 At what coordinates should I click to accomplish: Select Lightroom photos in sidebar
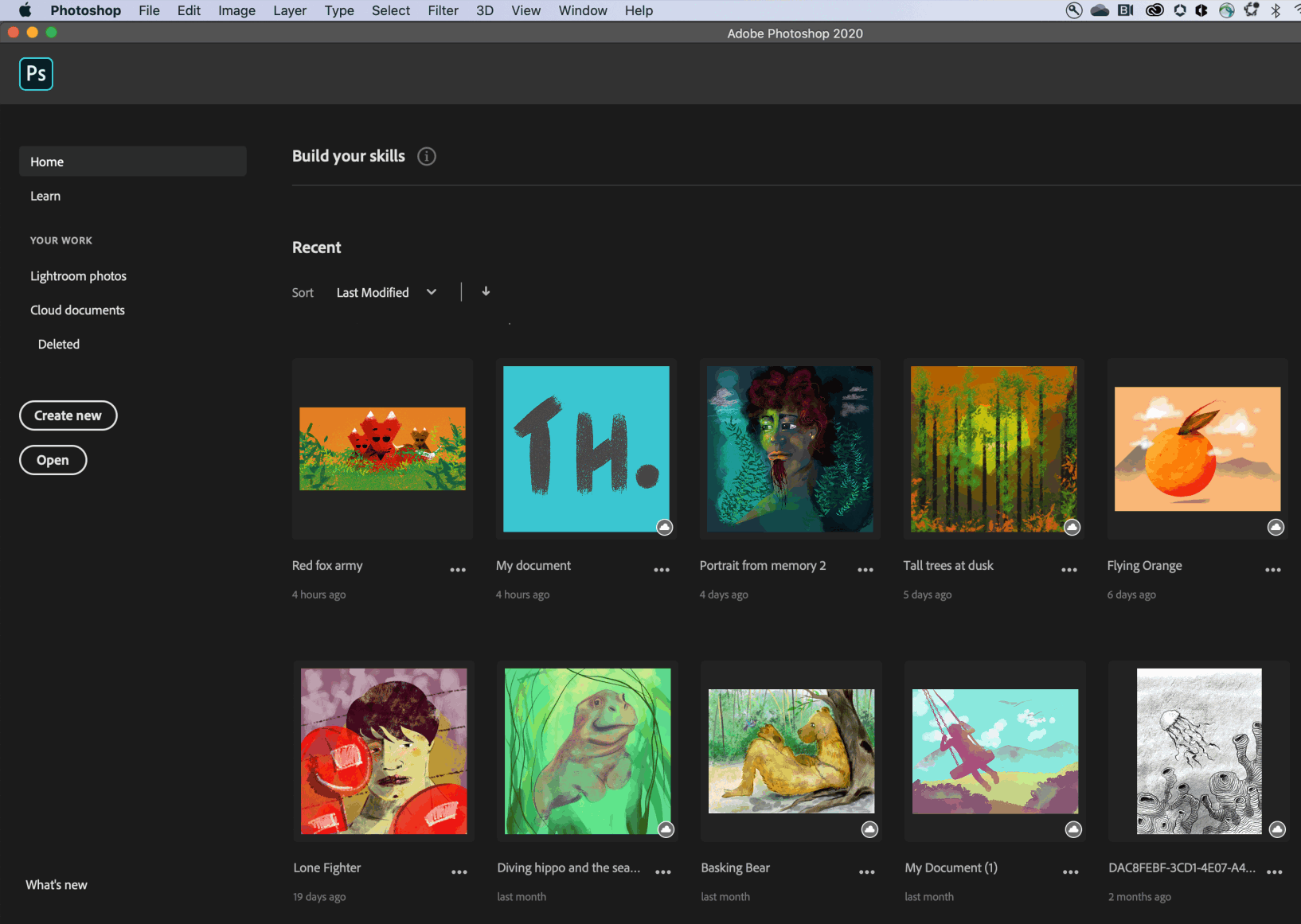point(78,276)
